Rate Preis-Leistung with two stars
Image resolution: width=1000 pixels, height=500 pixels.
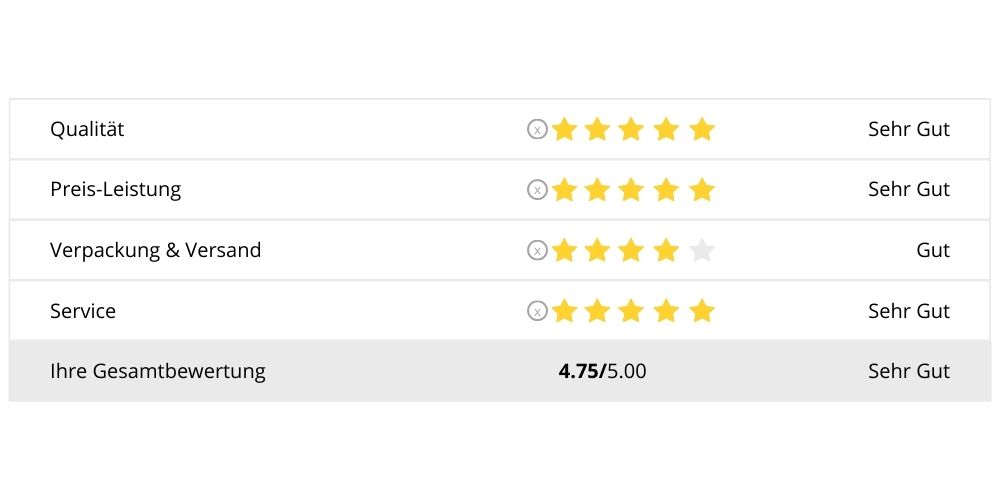[x=598, y=189]
